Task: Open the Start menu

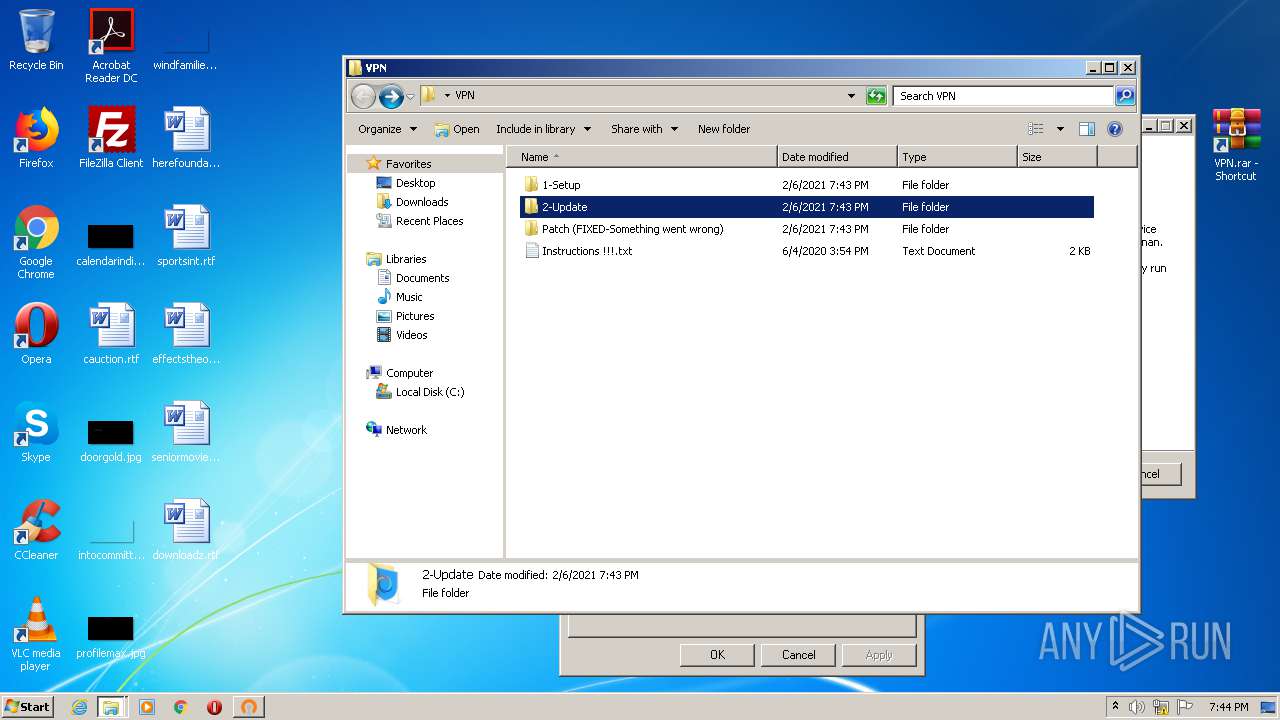Action: [27, 707]
